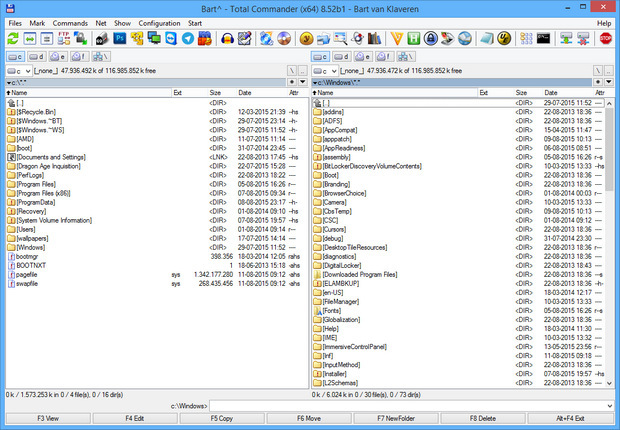This screenshot has width=620, height=430.
Task: Click the green H toolbar icon
Action: [414, 39]
